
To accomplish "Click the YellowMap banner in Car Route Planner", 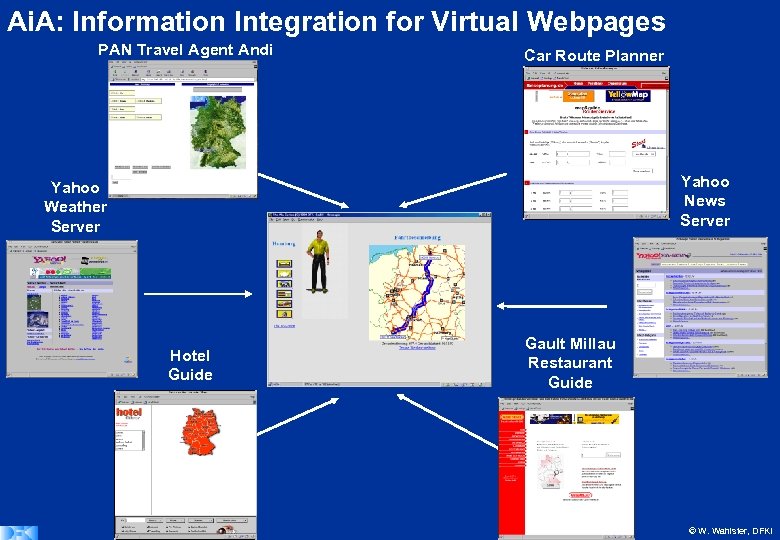I will [x=628, y=94].
